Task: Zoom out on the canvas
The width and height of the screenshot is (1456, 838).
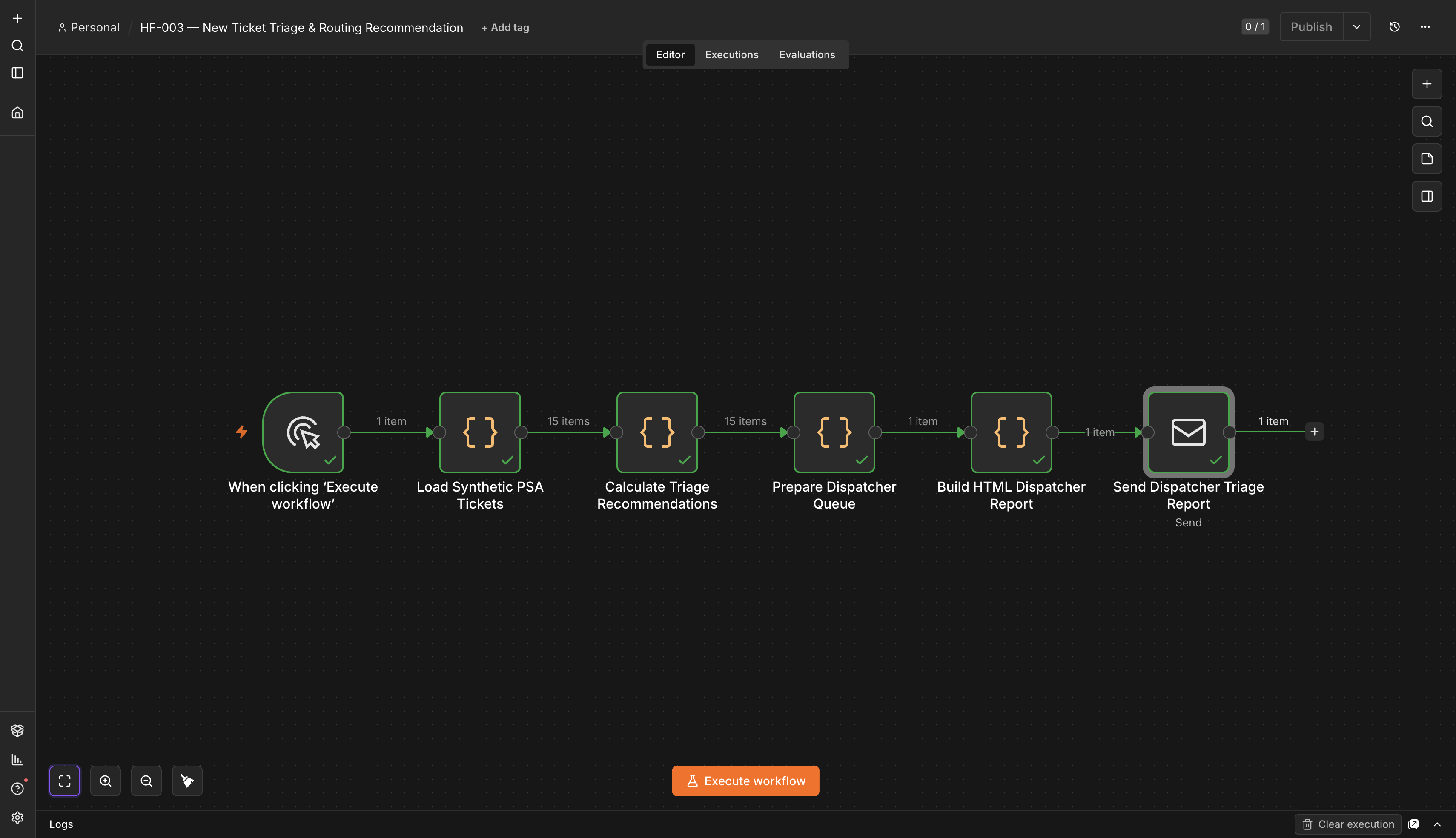Action: (146, 781)
